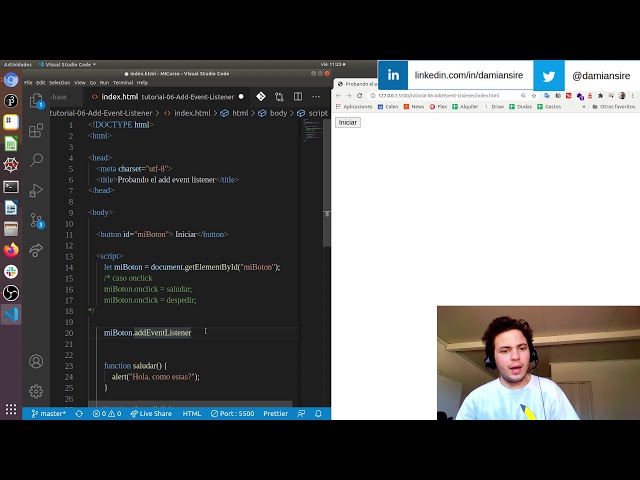Screen dimensions: 640x480
Task: Show applications grid in the dock
Action: coord(11,409)
